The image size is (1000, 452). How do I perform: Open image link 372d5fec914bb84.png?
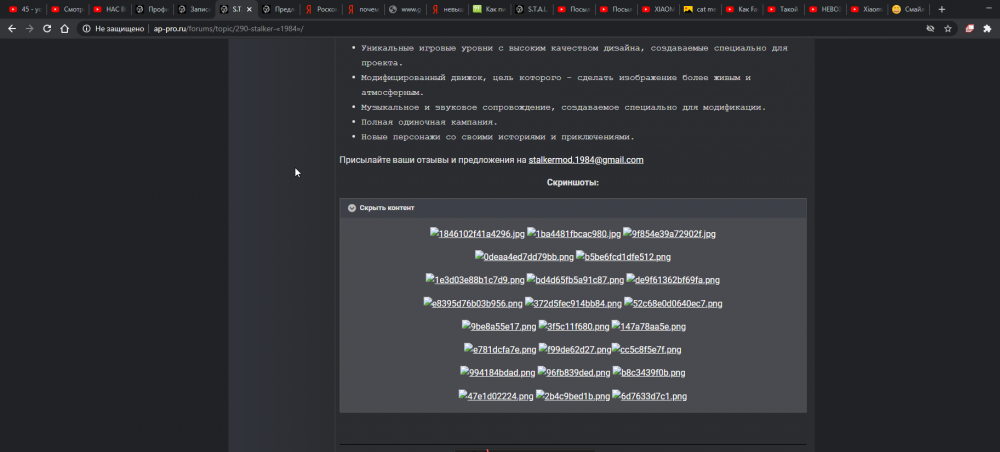tap(573, 303)
